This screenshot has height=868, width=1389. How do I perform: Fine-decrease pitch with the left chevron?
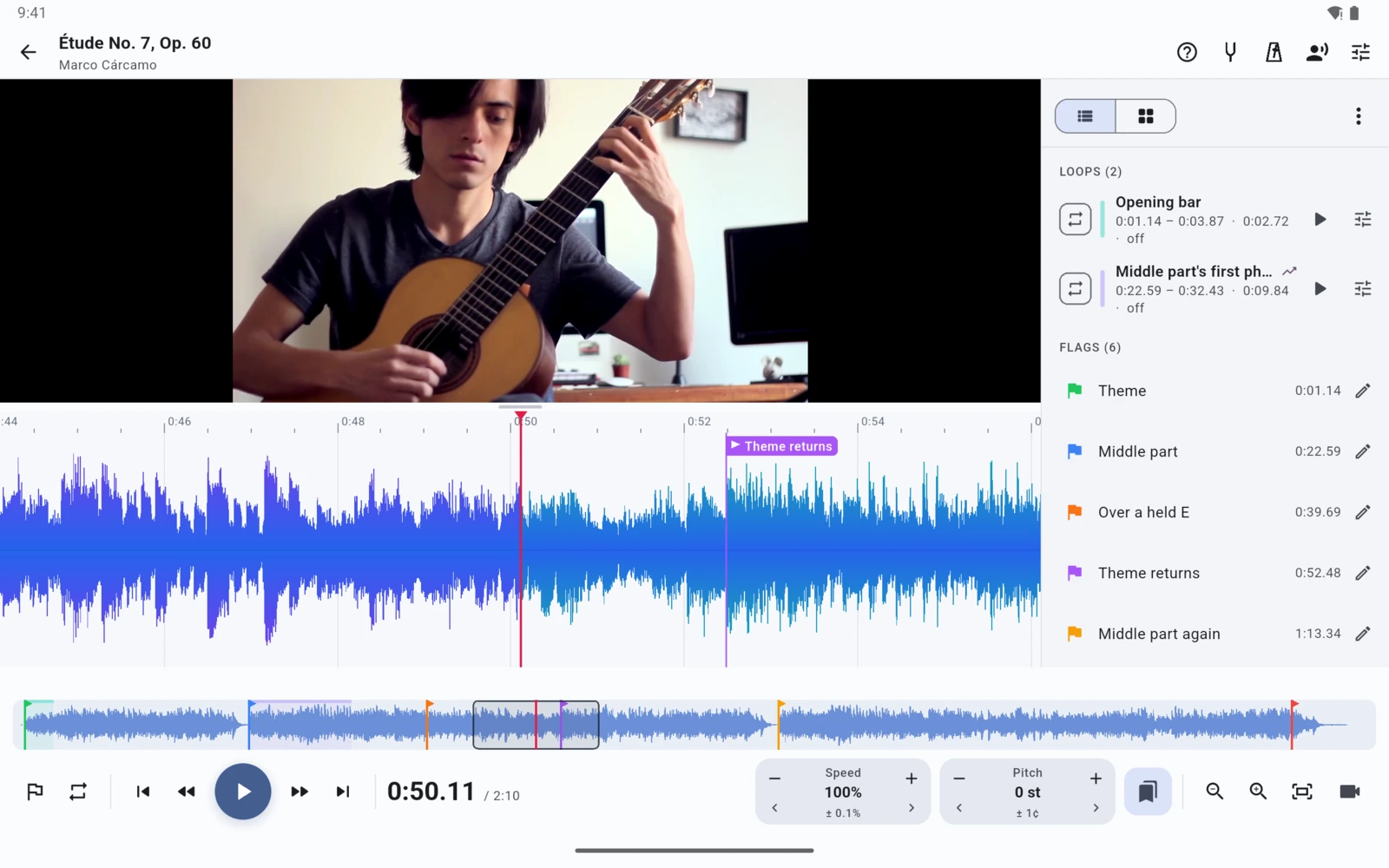pos(959,808)
